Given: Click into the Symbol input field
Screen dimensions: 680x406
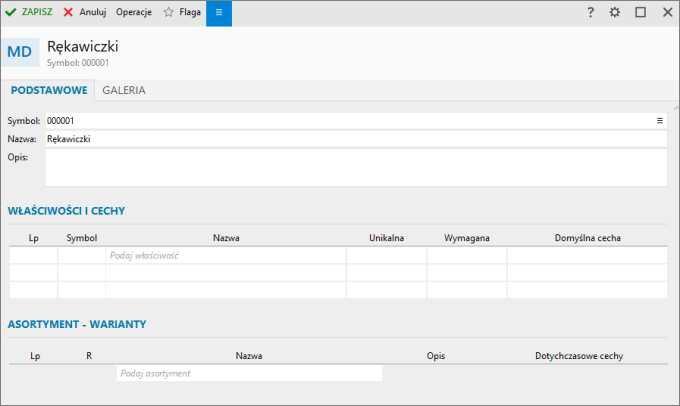Looking at the screenshot, I should tap(340, 120).
